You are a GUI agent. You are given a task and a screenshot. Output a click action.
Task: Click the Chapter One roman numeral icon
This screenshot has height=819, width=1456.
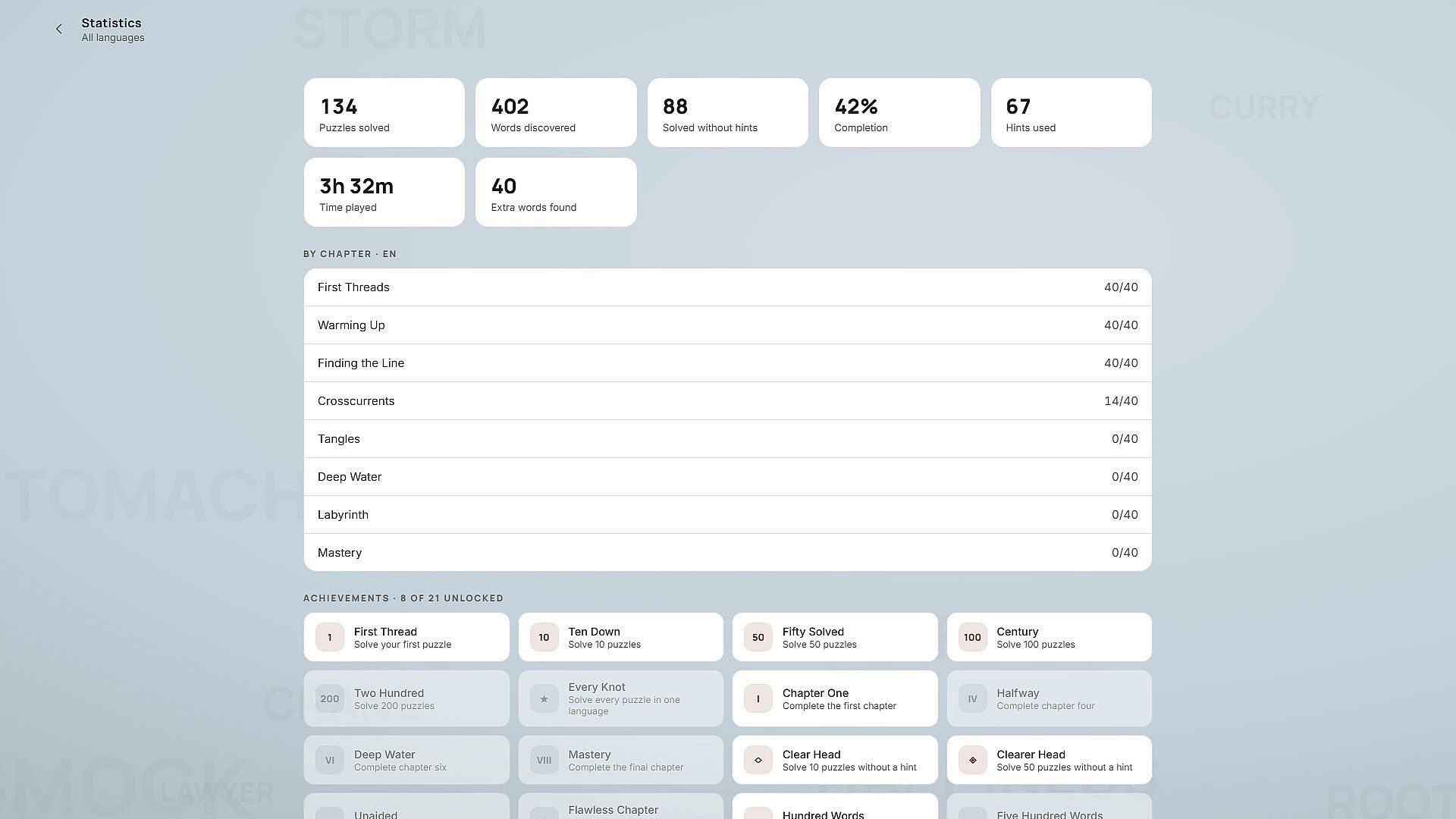(x=758, y=699)
